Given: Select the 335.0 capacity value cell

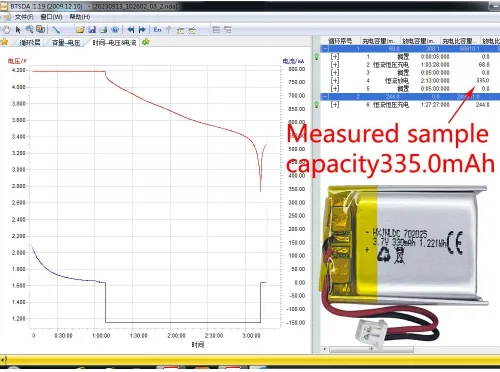Looking at the screenshot, I should tap(483, 81).
